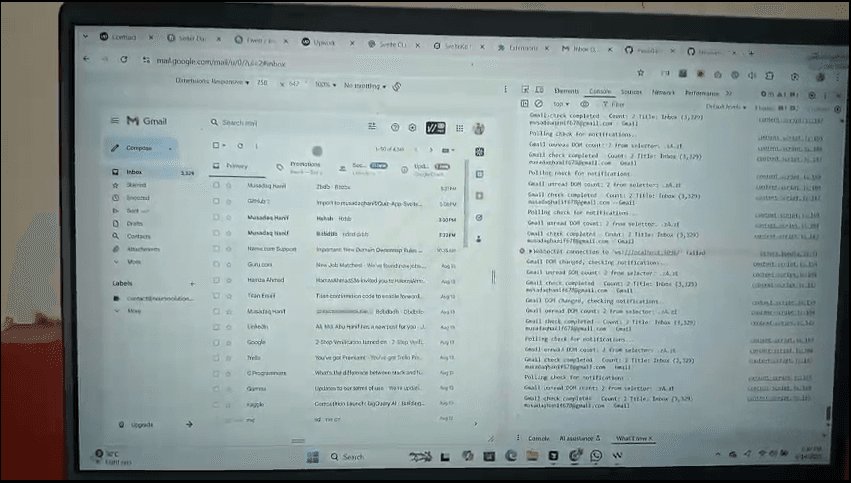Tick checkbox for LinkedIn email
Image resolution: width=851 pixels, height=483 pixels.
point(216,327)
